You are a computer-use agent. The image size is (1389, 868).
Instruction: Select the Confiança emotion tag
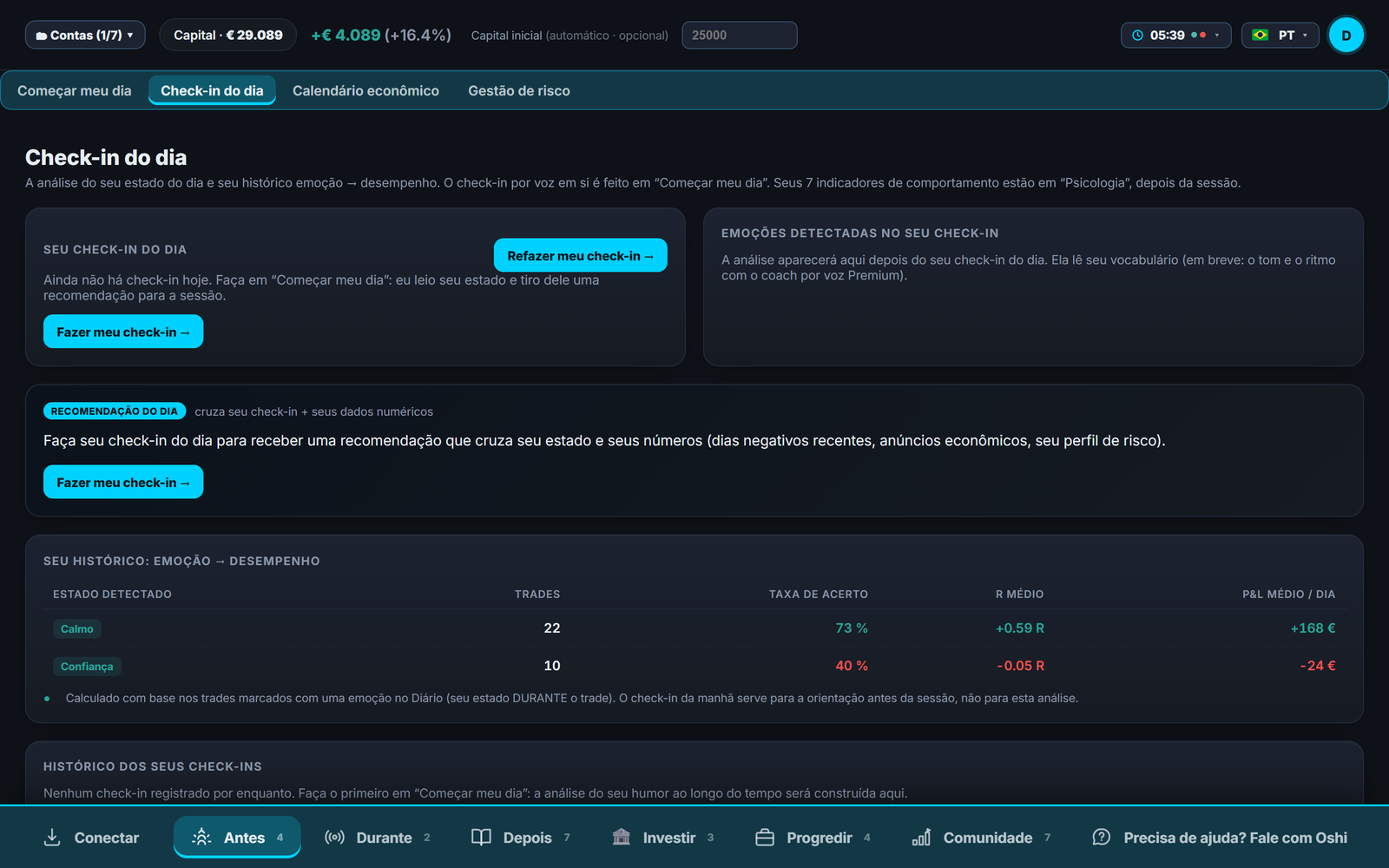coord(87,666)
